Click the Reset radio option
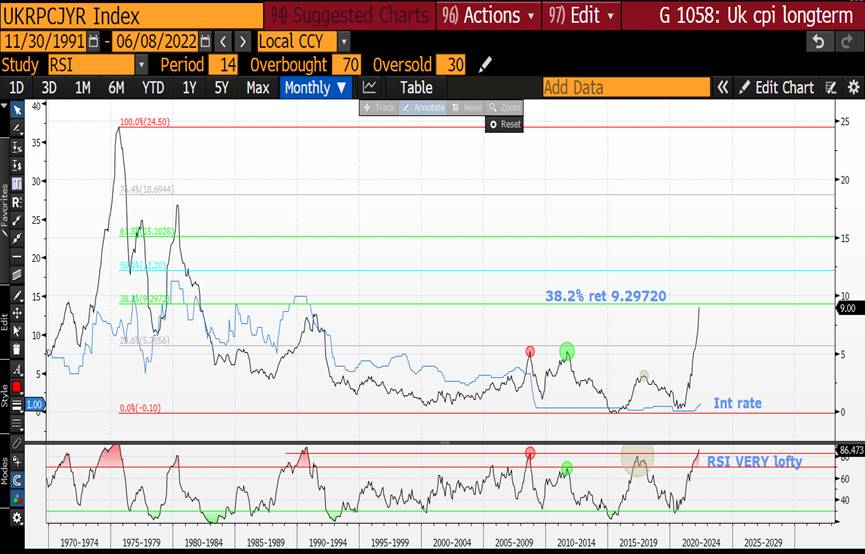Screen dimensions: 865x554 [x=505, y=125]
